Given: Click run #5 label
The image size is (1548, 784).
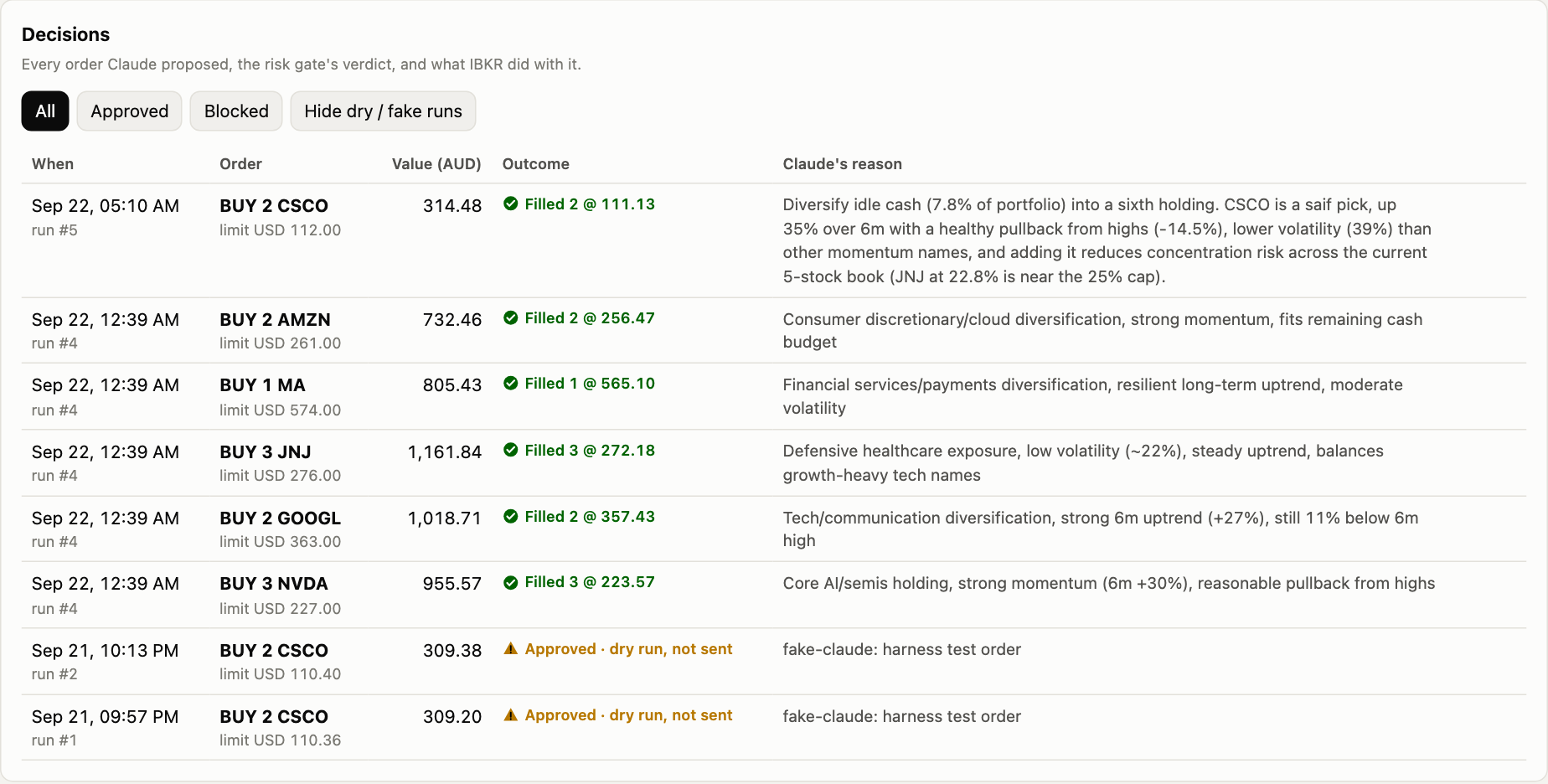Looking at the screenshot, I should (54, 230).
